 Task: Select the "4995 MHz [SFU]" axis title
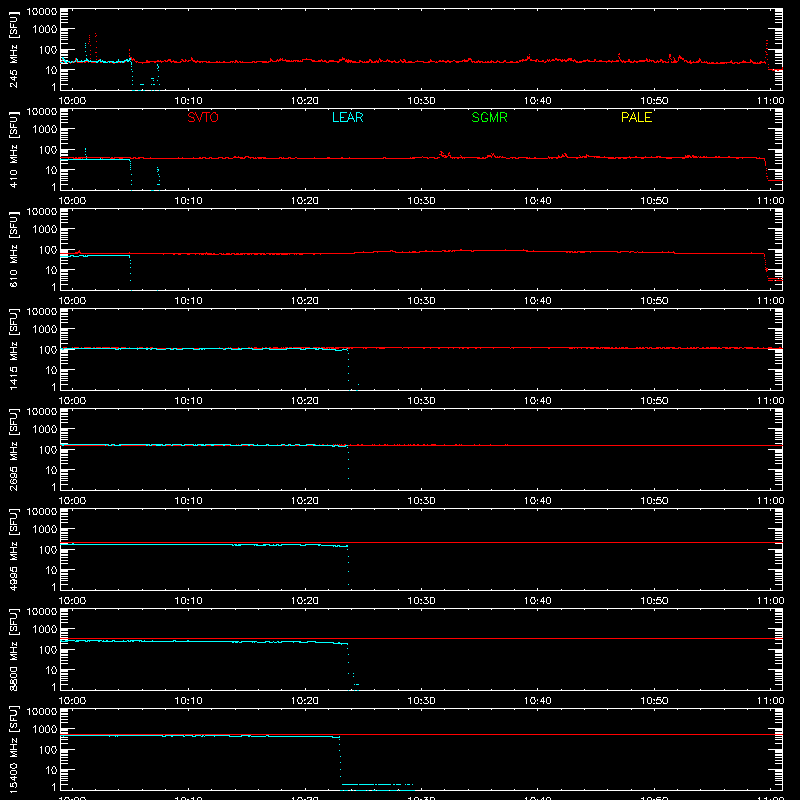(x=13, y=549)
